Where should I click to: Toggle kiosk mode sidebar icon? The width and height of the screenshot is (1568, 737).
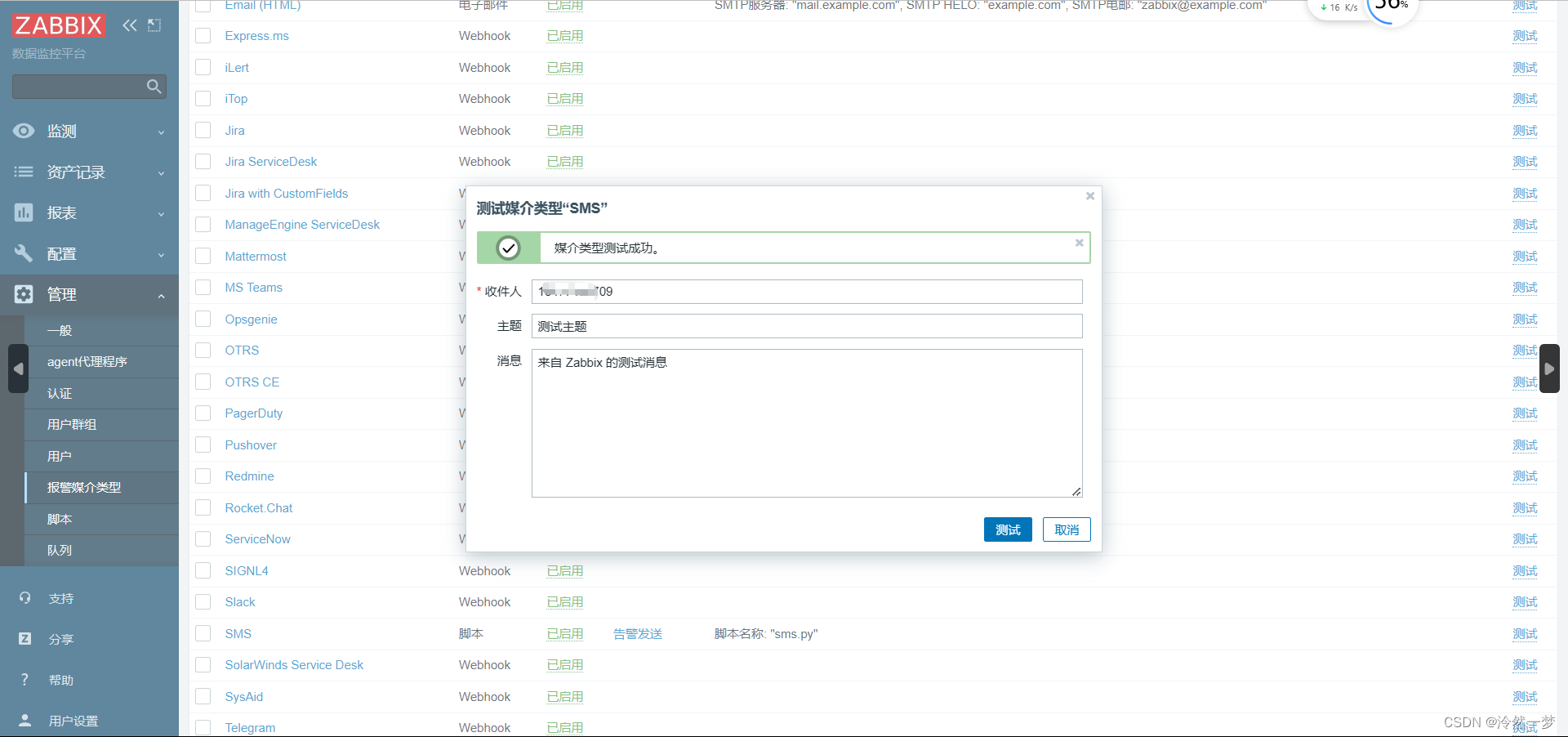click(154, 25)
